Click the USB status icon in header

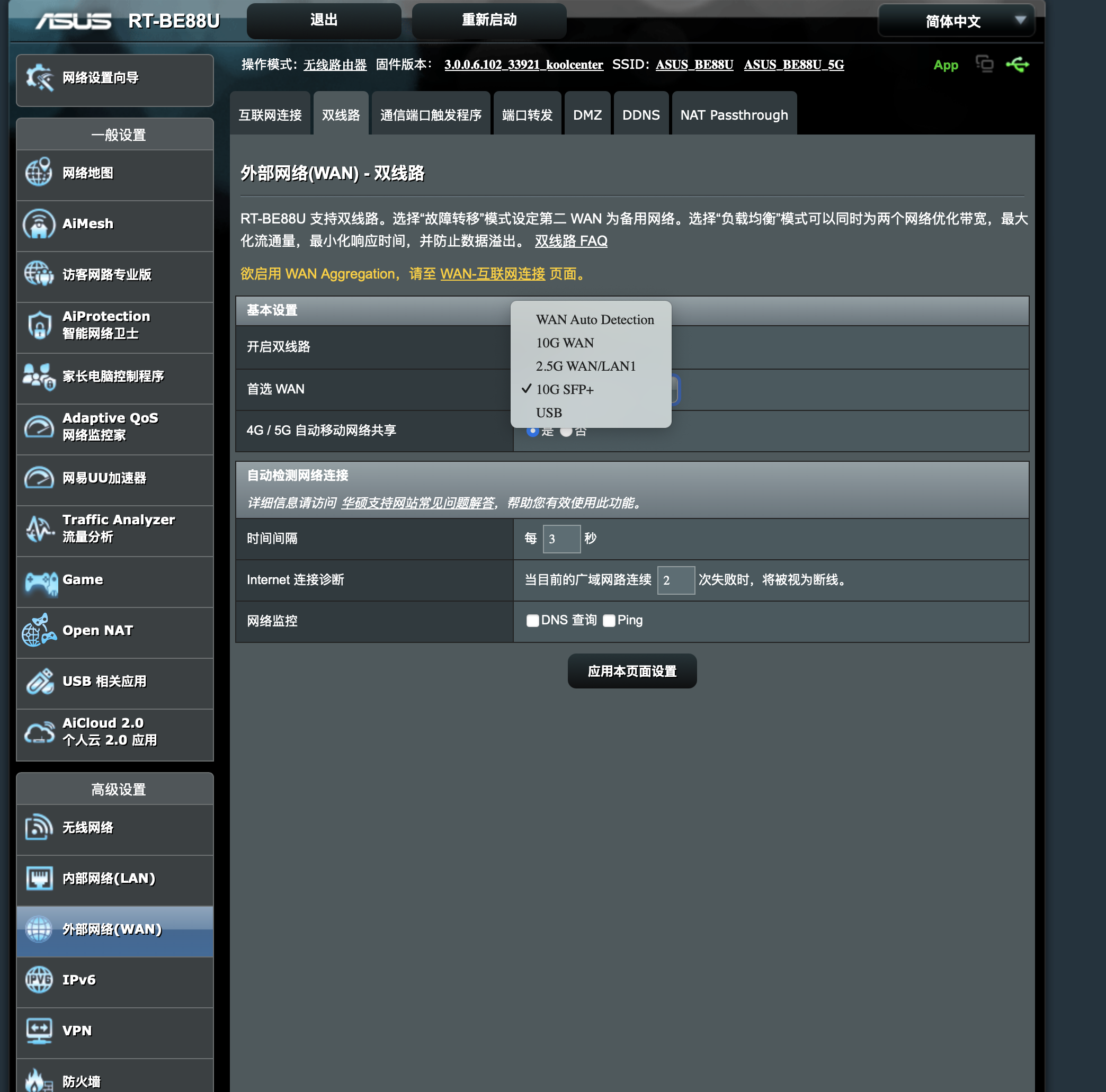tap(1017, 65)
